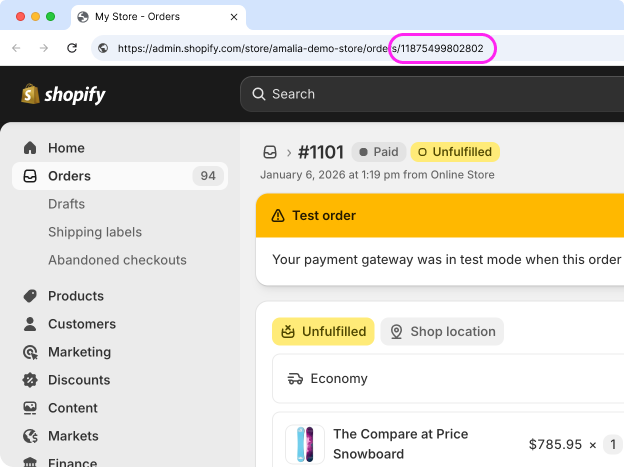Click the Test order warning icon
Screen dimensions: 624x467
[x=278, y=216]
